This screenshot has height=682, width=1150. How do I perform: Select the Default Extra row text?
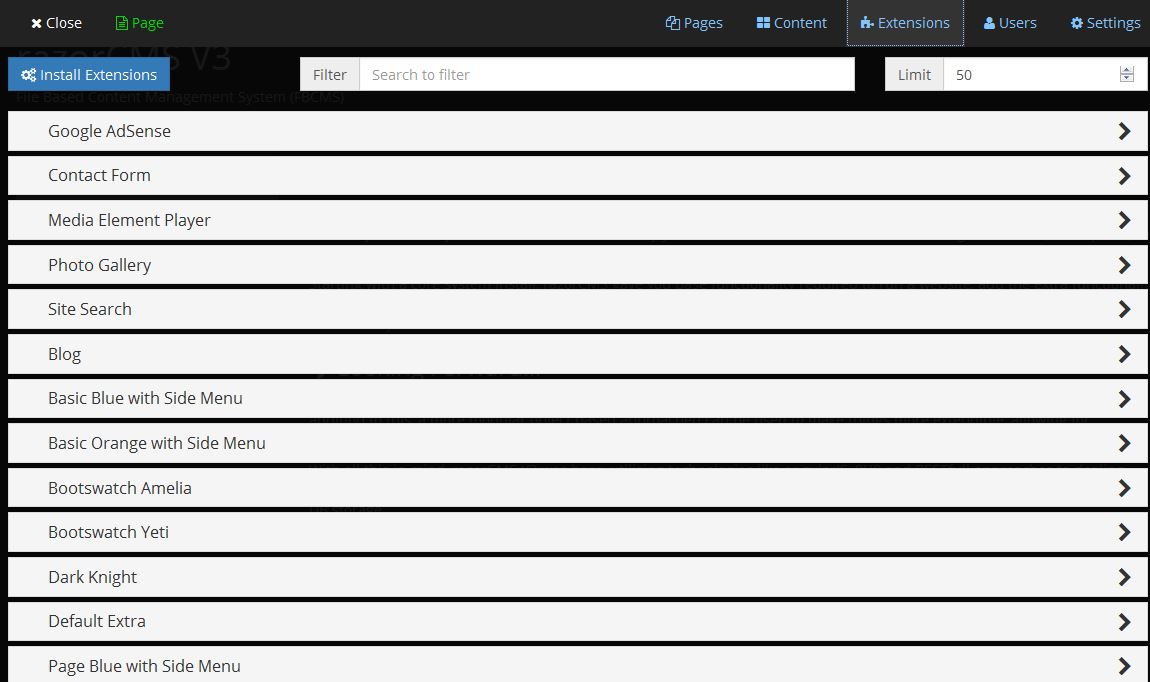click(x=97, y=621)
